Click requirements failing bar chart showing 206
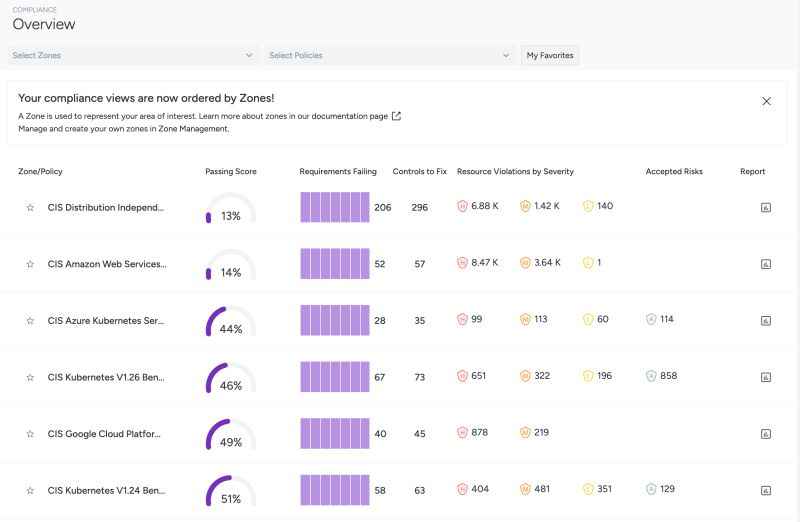The width and height of the screenshot is (800, 522). (335, 207)
